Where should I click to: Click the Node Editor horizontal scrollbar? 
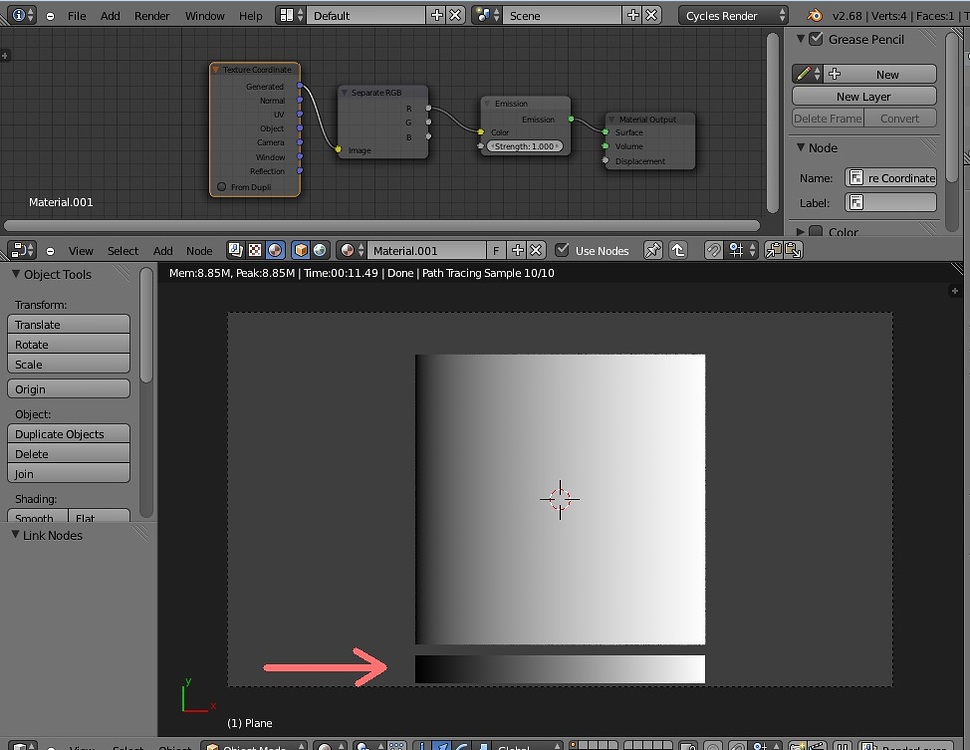coord(382,225)
